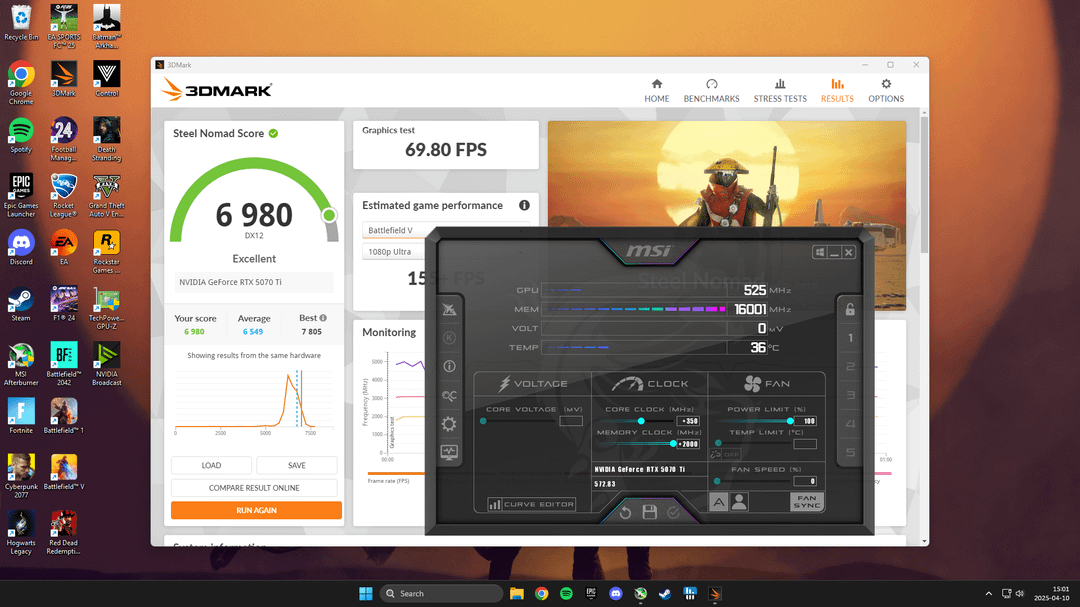Open Steam desktop shortcut
The height and width of the screenshot is (607, 1080).
point(21,304)
